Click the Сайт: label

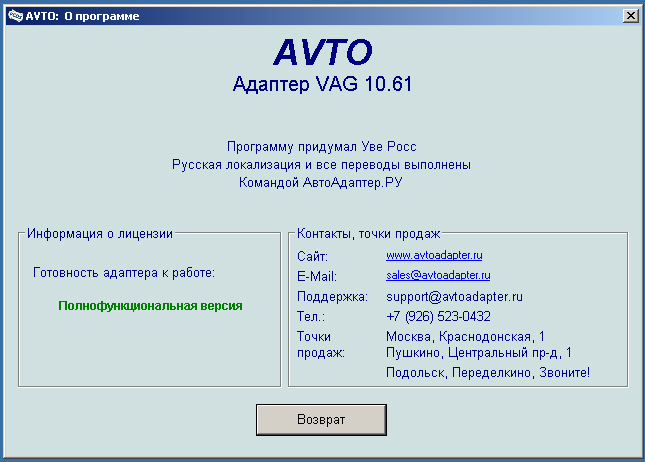[312, 257]
